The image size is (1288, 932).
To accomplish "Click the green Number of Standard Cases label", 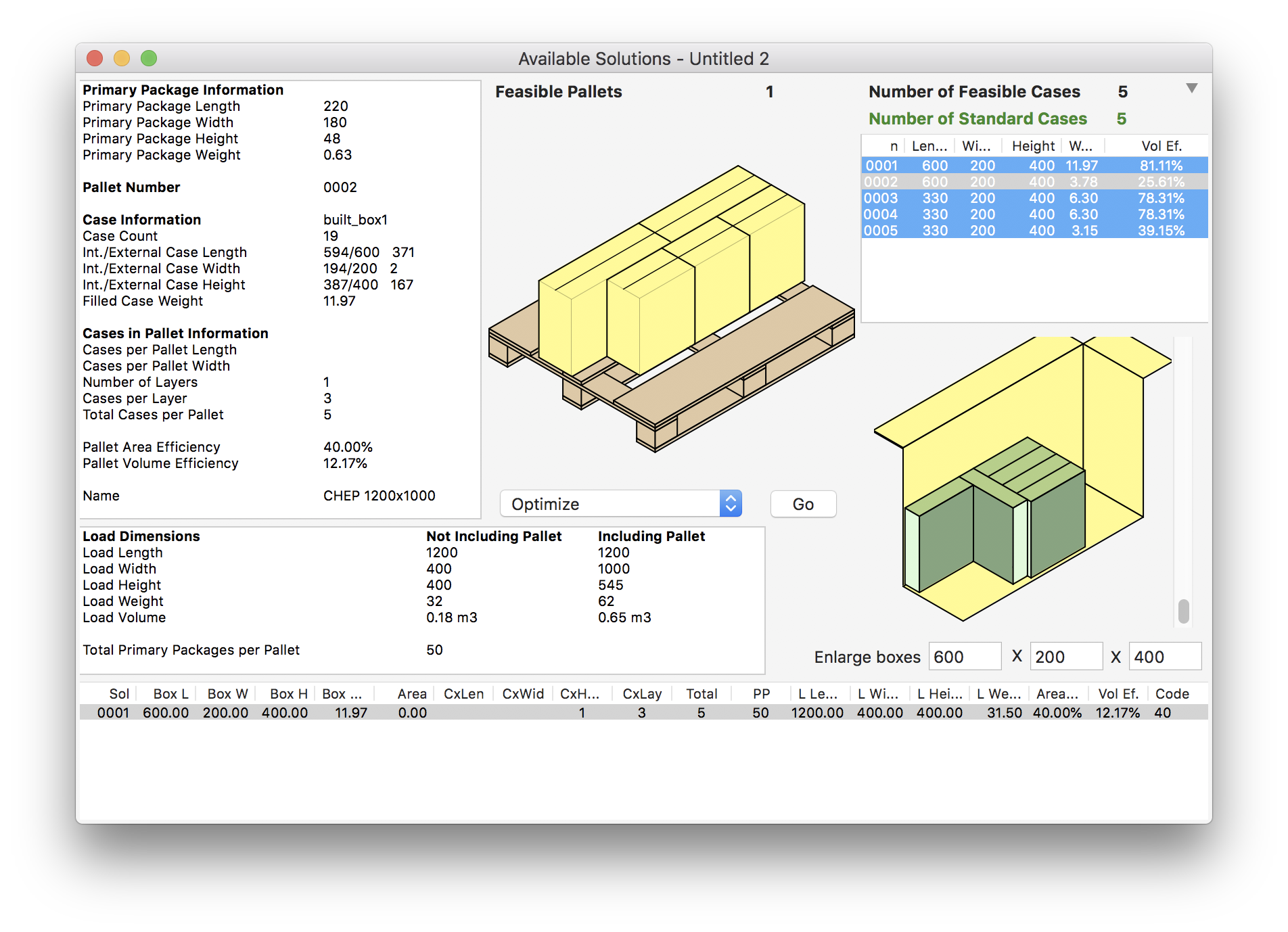I will pos(977,119).
